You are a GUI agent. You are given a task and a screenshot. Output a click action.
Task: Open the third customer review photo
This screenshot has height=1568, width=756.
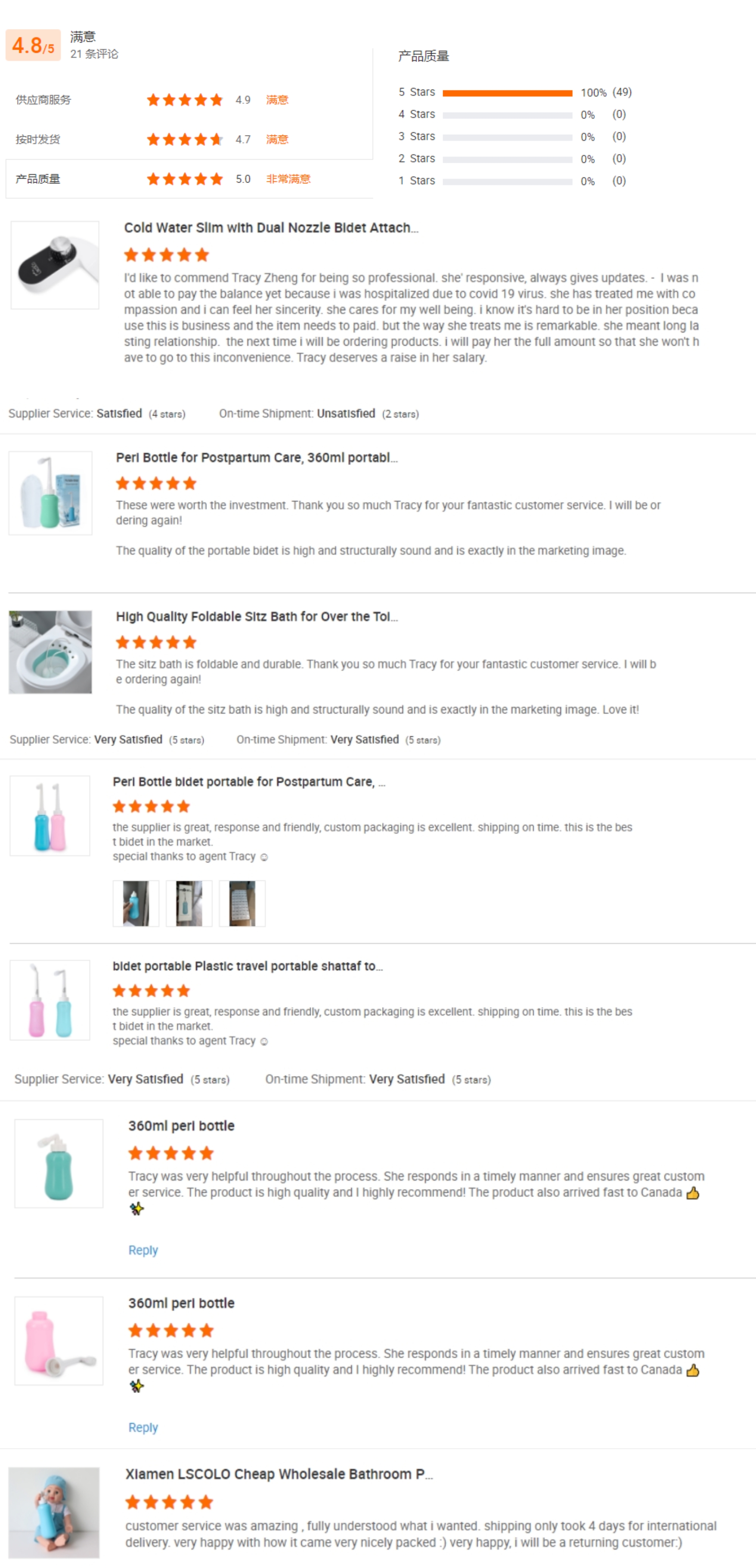pos(242,903)
